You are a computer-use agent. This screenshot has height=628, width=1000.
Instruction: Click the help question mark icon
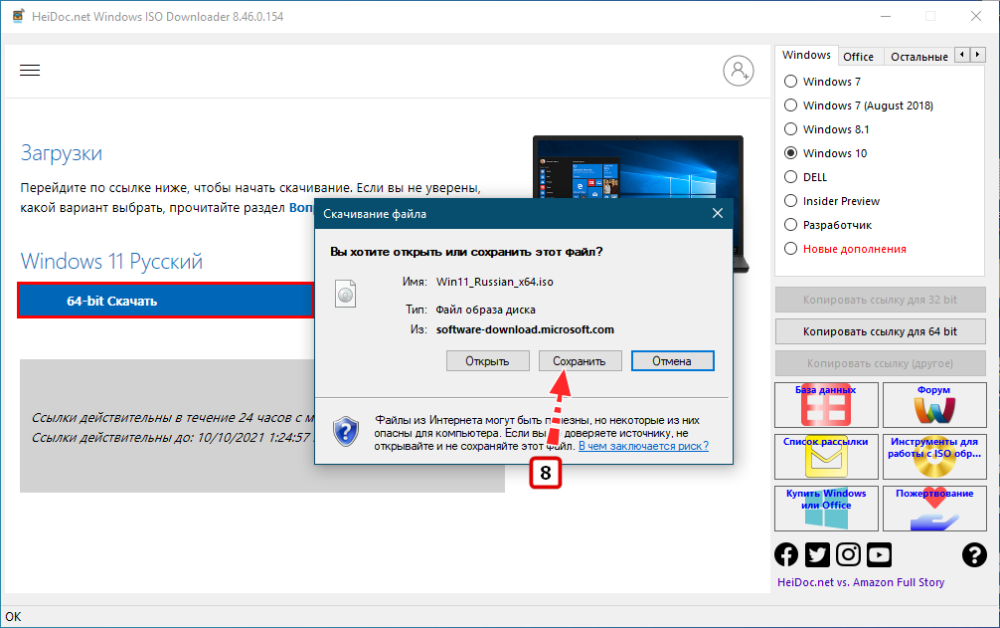(974, 555)
